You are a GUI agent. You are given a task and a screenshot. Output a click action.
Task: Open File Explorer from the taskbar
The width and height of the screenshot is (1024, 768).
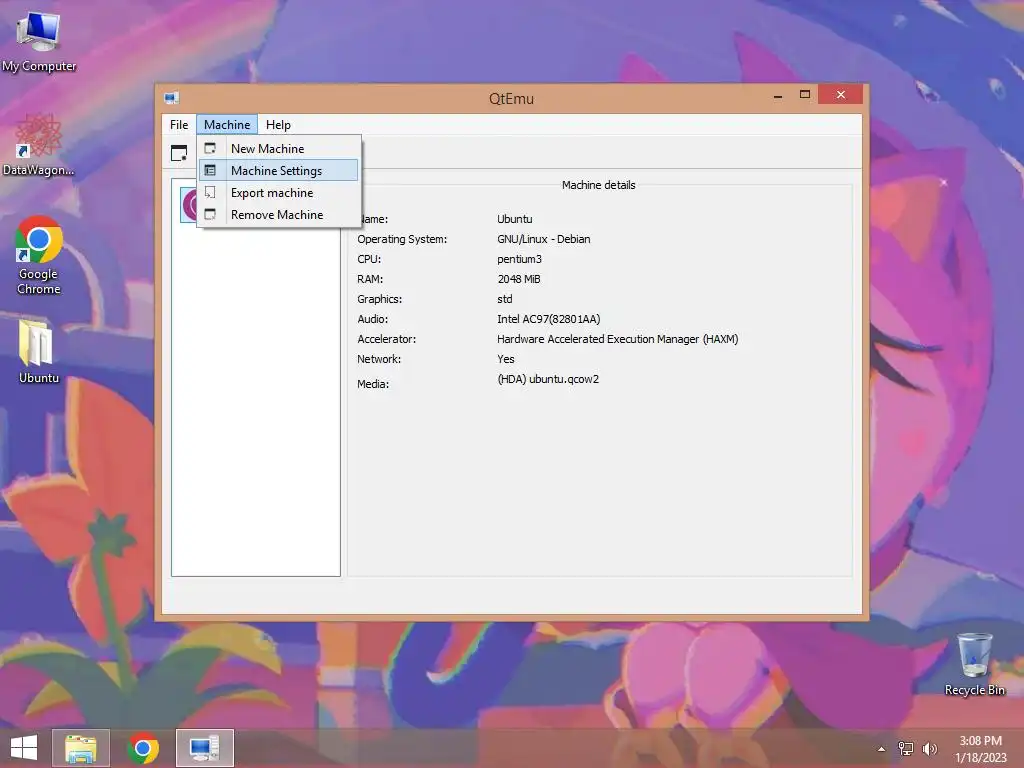click(x=81, y=748)
